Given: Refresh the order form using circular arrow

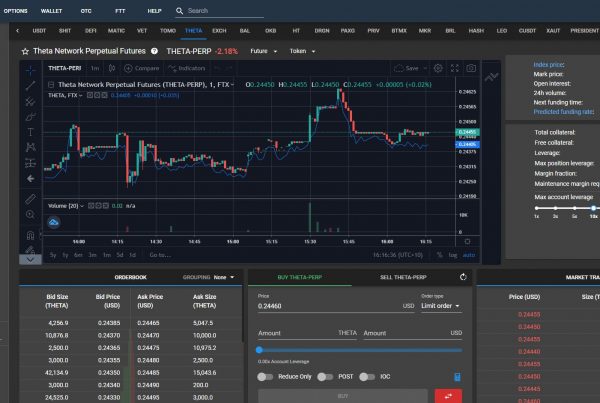Looking at the screenshot, I should pos(463,277).
